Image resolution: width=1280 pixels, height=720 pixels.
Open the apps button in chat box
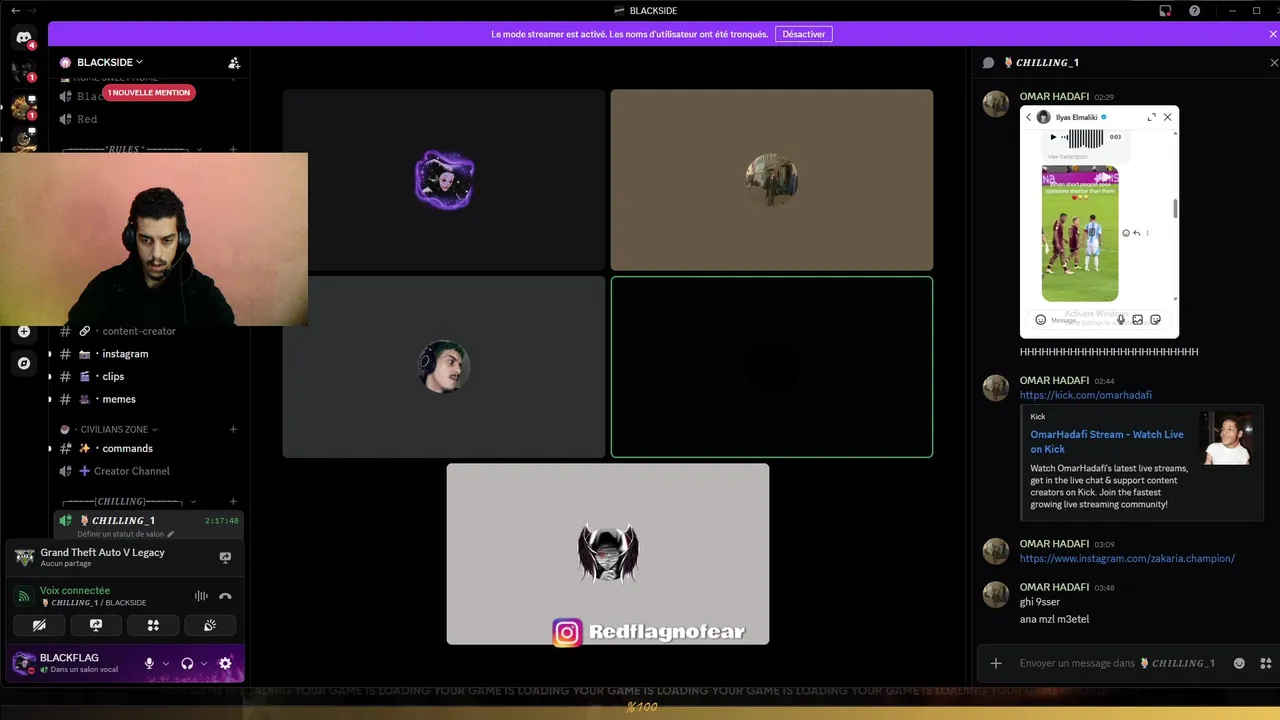coord(1266,663)
